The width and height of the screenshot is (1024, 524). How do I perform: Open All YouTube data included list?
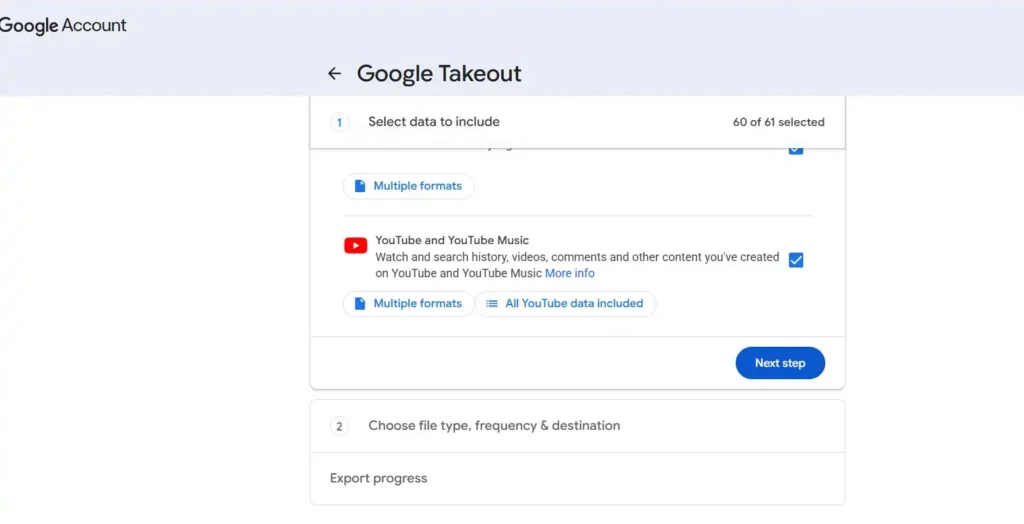(x=566, y=304)
